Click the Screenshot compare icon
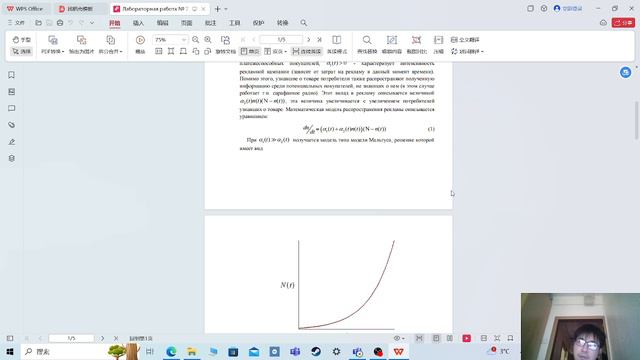The width and height of the screenshot is (640, 360). (416, 40)
